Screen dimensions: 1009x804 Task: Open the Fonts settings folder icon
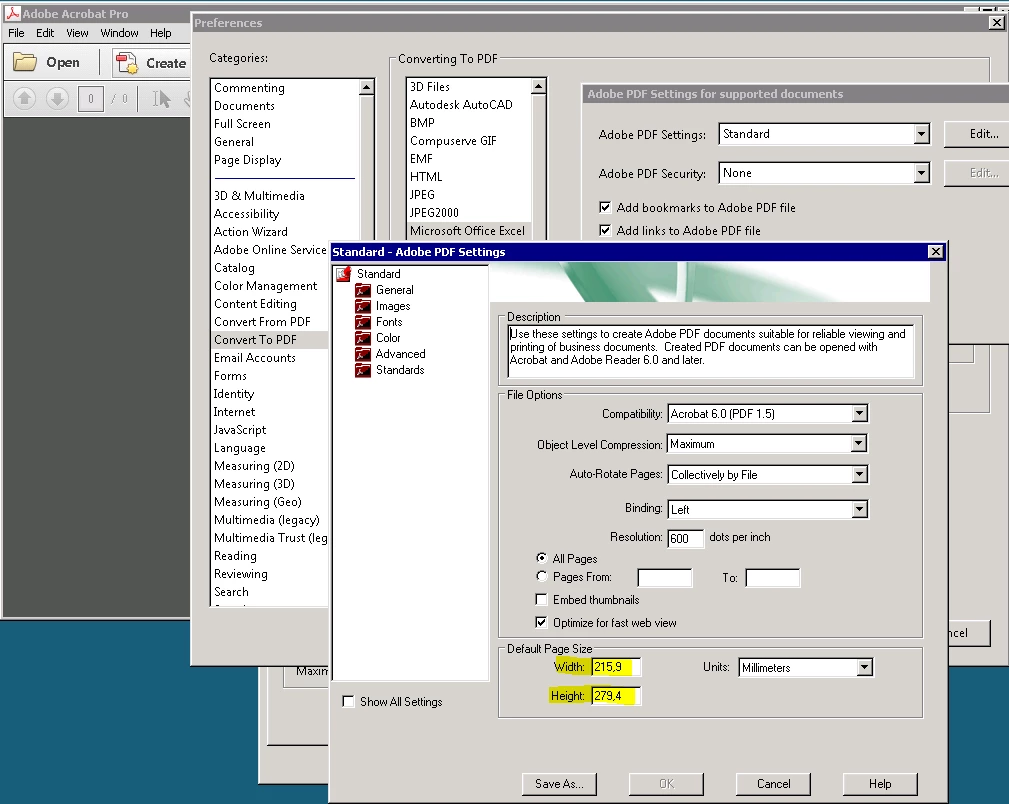[363, 322]
